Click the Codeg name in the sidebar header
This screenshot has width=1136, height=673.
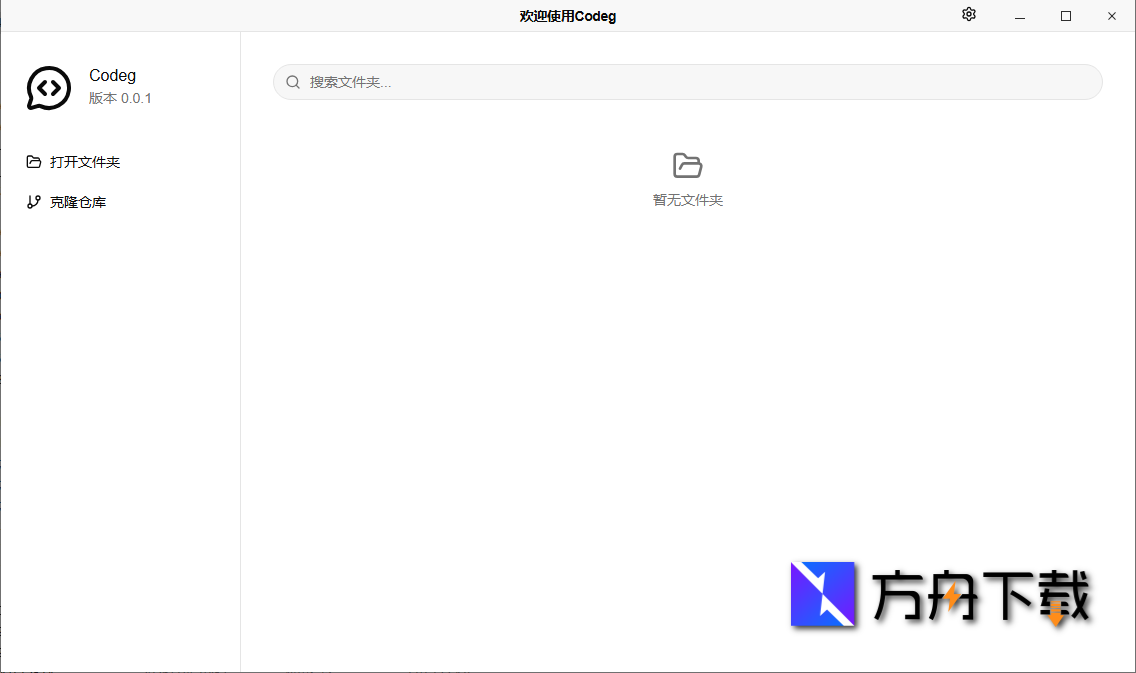pos(112,75)
